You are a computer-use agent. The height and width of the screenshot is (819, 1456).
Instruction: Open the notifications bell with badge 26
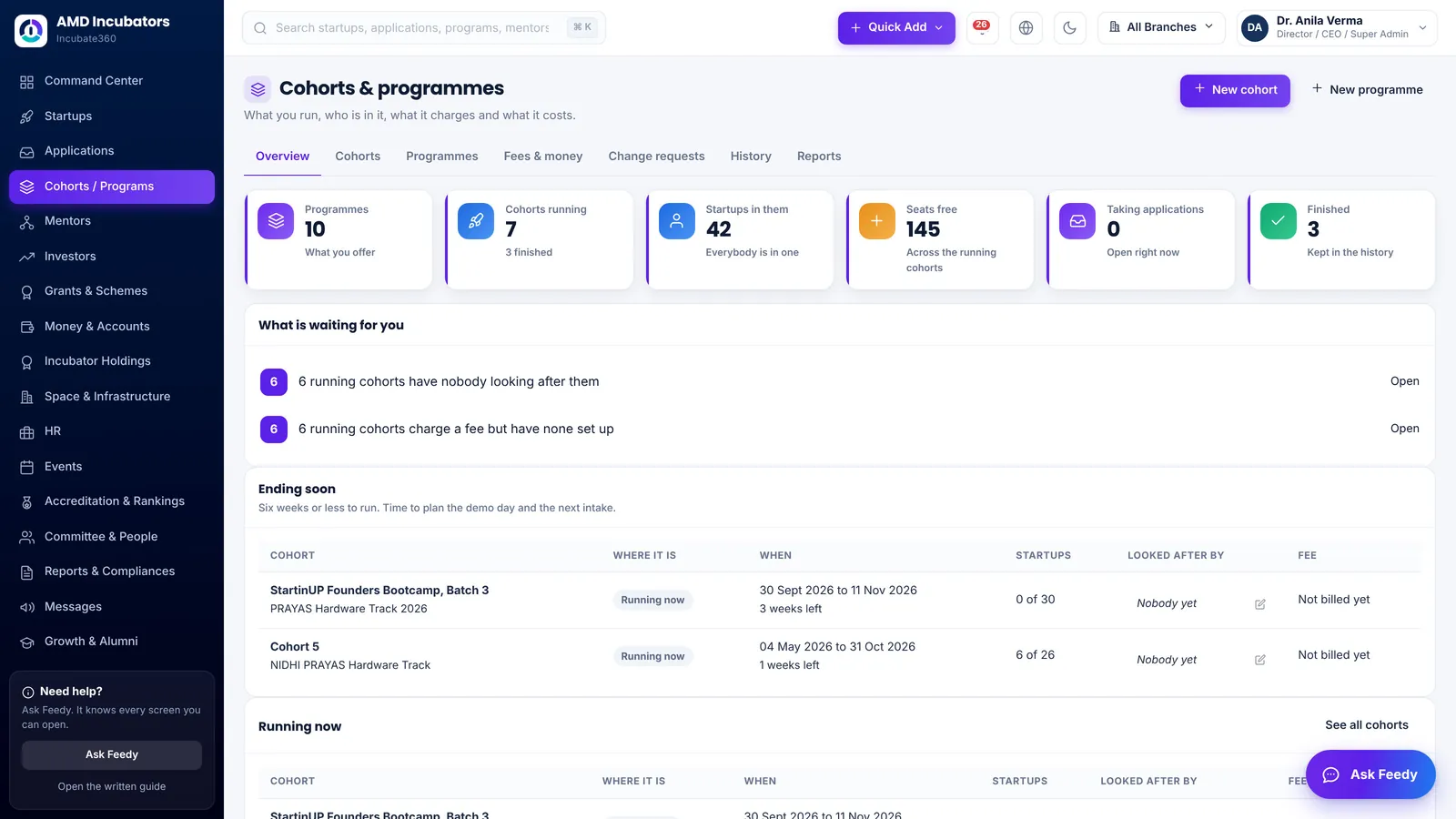point(982,27)
